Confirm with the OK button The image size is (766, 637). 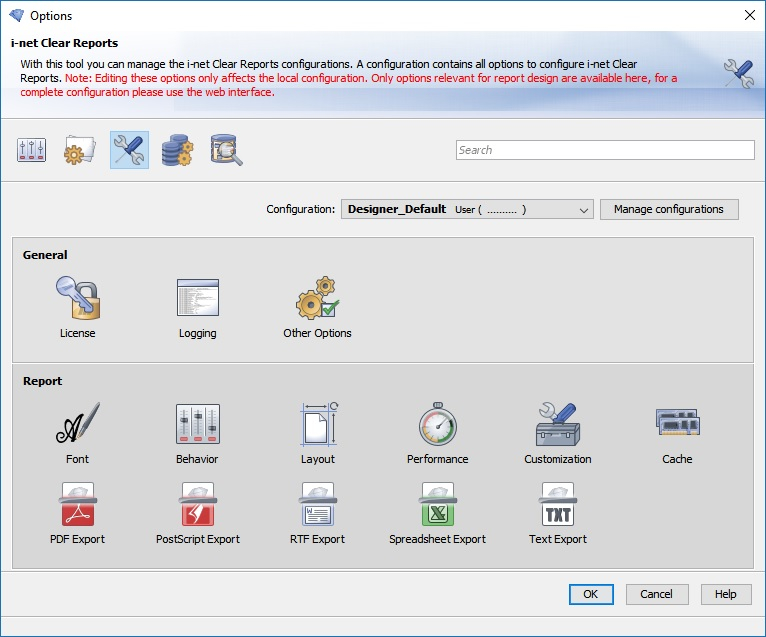(591, 594)
